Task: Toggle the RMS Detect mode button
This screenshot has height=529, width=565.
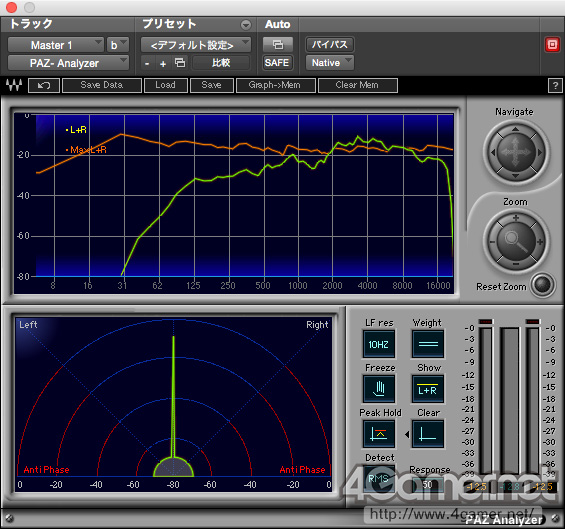Action: point(379,479)
